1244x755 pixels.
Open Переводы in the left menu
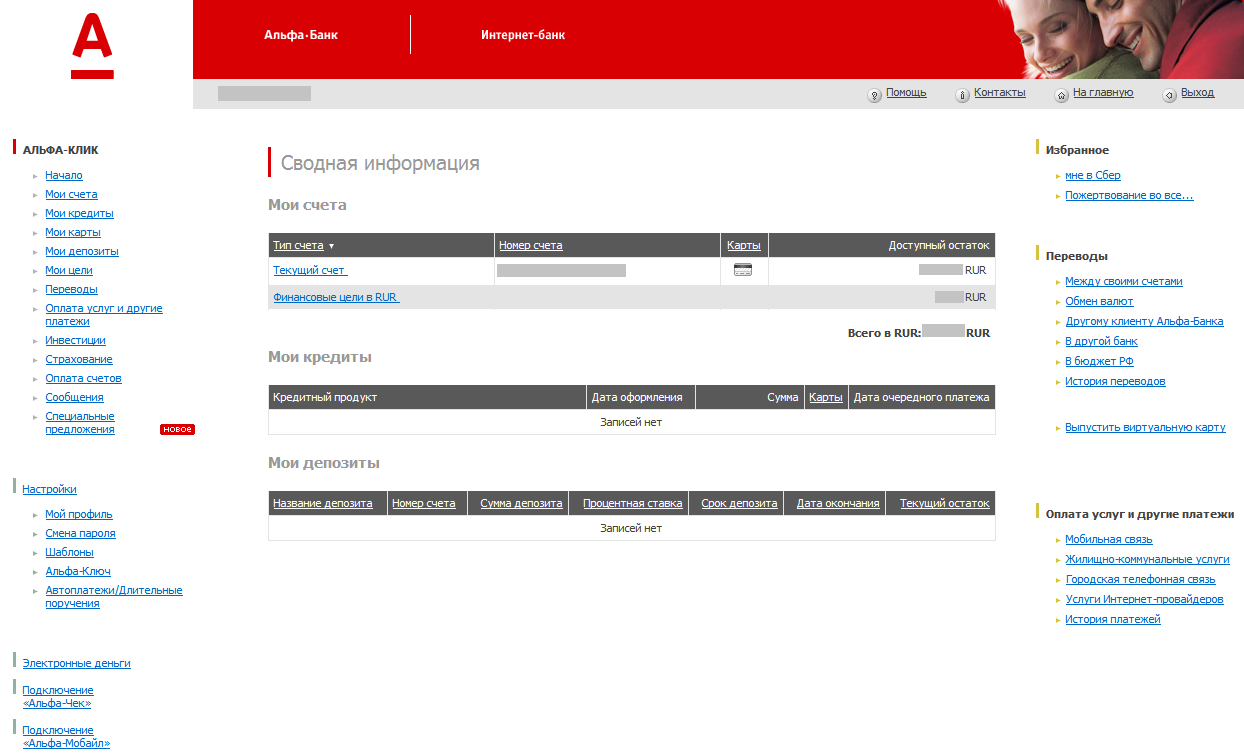point(71,289)
